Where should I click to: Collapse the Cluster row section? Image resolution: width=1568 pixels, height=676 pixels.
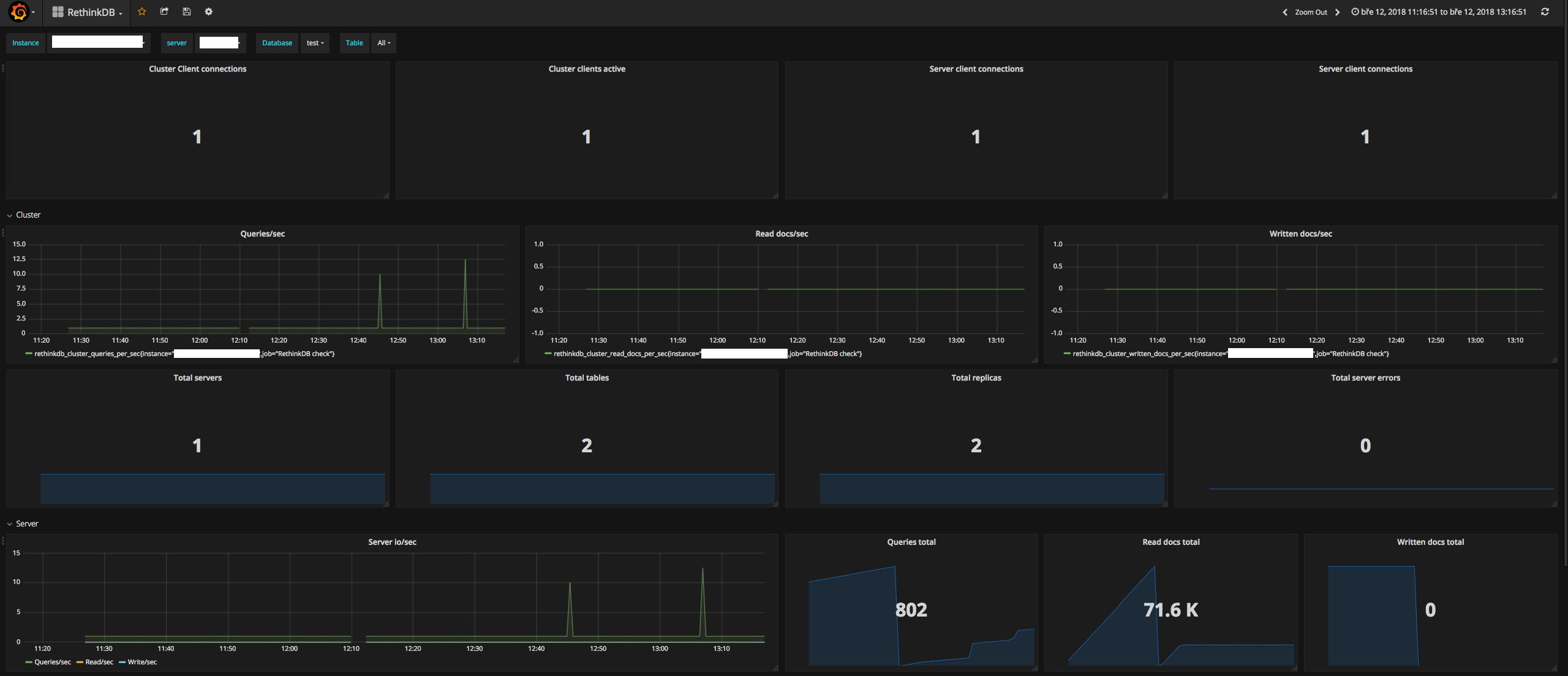click(28, 215)
